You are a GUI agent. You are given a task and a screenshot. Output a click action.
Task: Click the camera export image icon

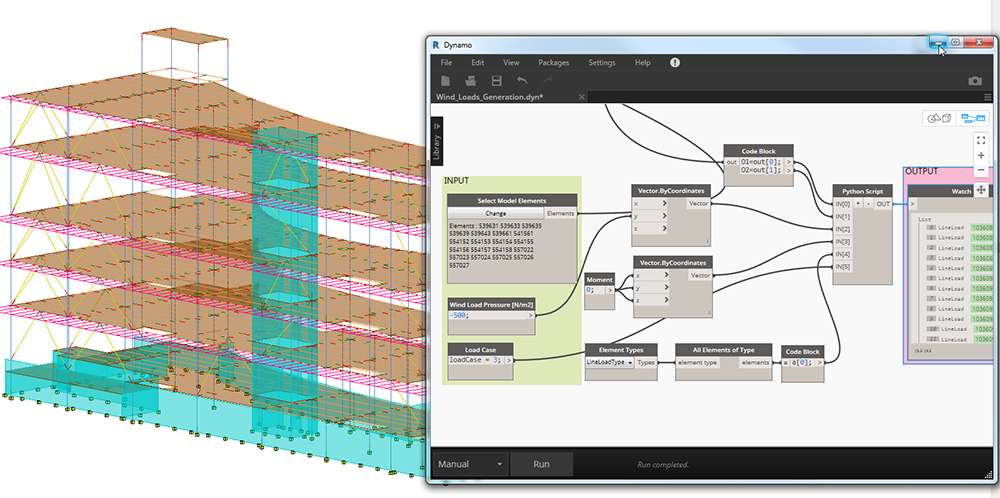(974, 81)
